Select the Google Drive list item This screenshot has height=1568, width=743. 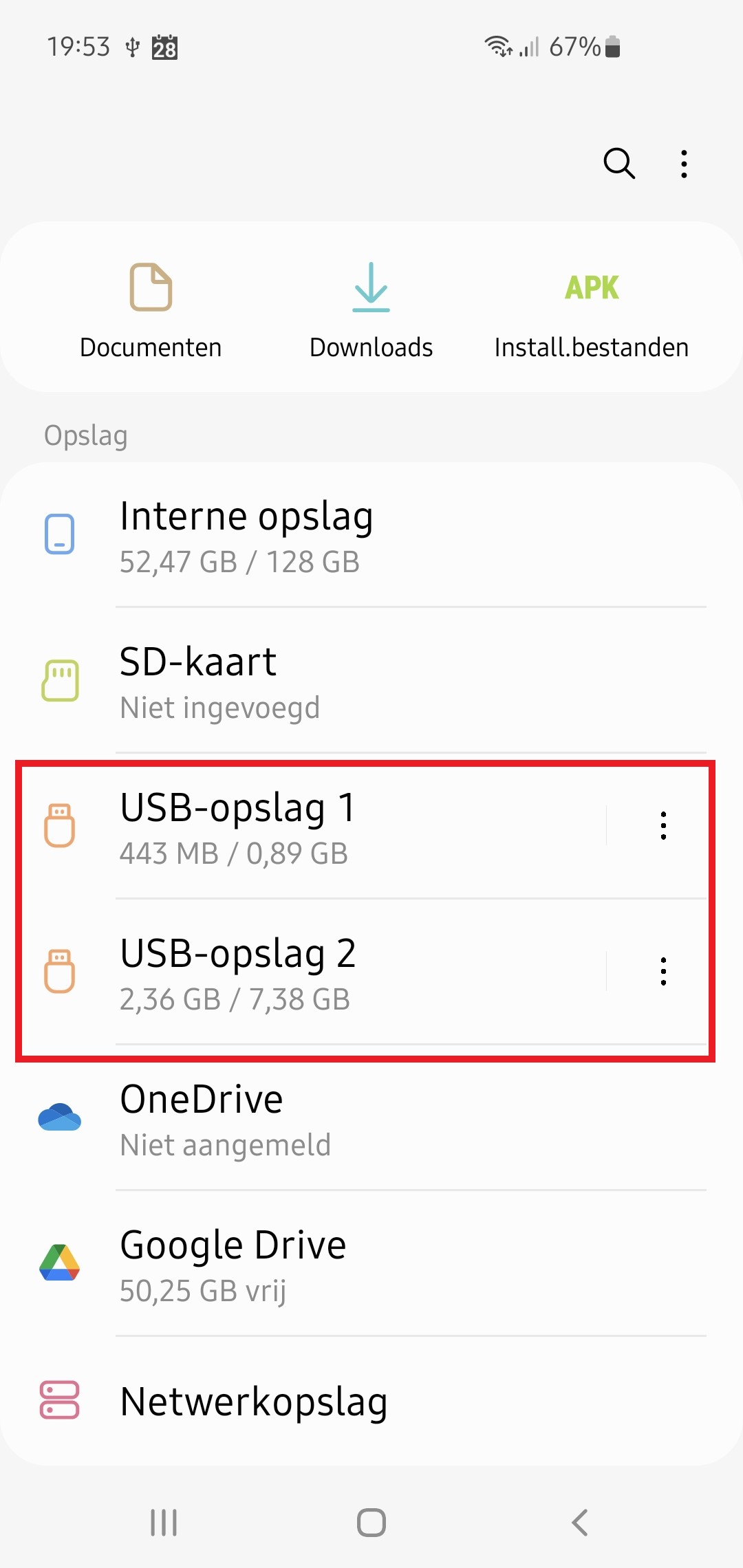tap(344, 1265)
